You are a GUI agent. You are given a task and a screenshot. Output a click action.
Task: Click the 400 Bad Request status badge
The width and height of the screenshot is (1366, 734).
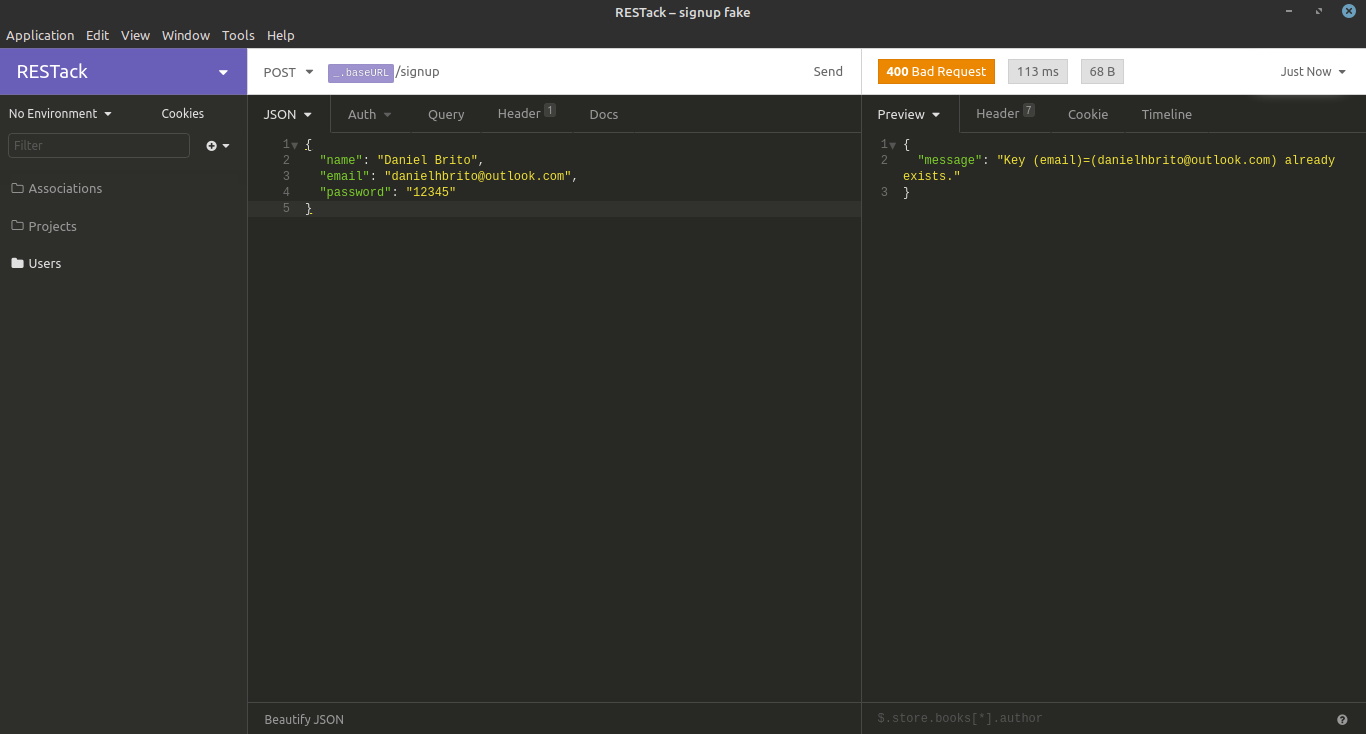(936, 72)
